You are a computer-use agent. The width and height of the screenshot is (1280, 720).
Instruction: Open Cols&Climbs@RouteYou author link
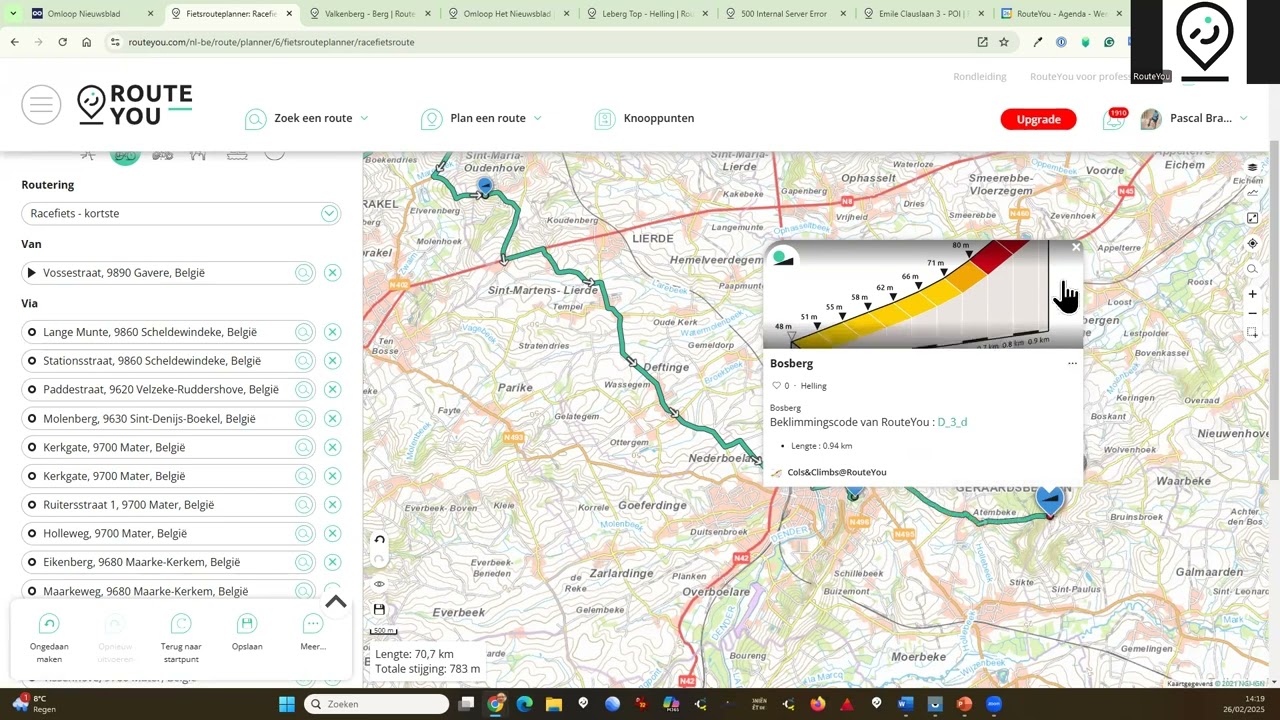click(x=836, y=472)
